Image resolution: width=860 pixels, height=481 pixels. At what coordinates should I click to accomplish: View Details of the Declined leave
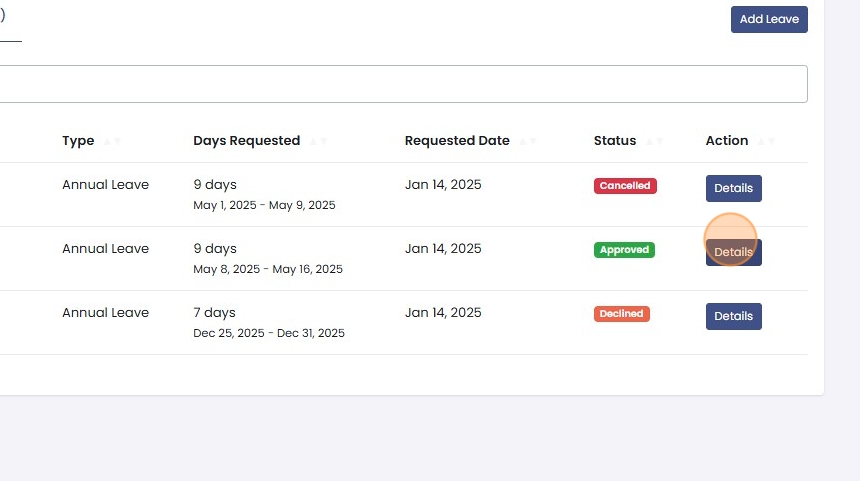[733, 316]
